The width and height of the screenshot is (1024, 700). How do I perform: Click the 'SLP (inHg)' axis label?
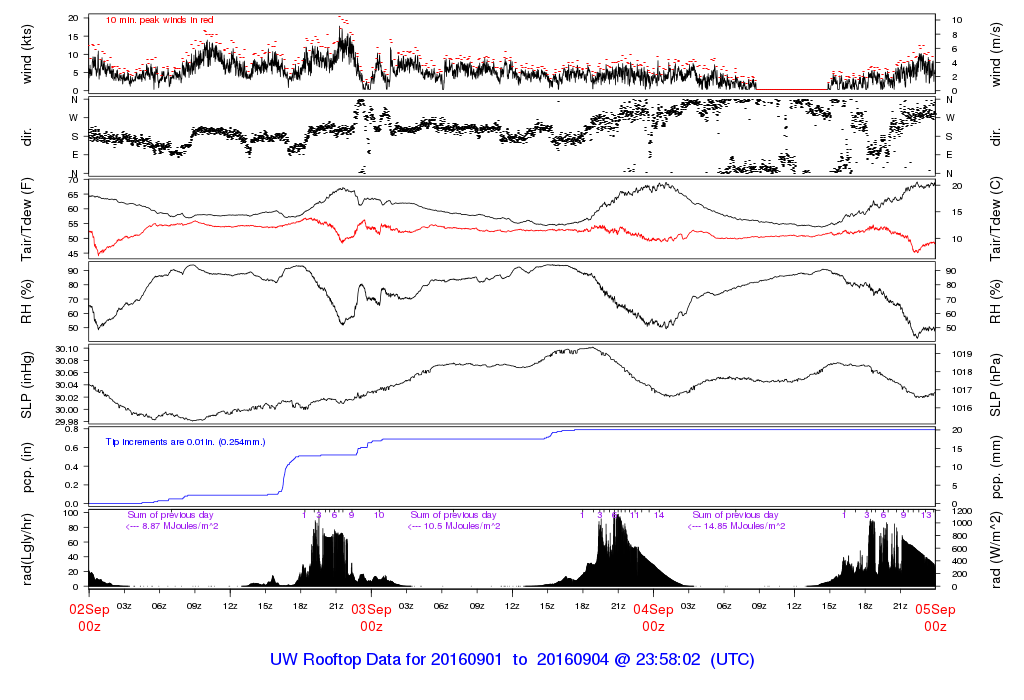[x=27, y=385]
